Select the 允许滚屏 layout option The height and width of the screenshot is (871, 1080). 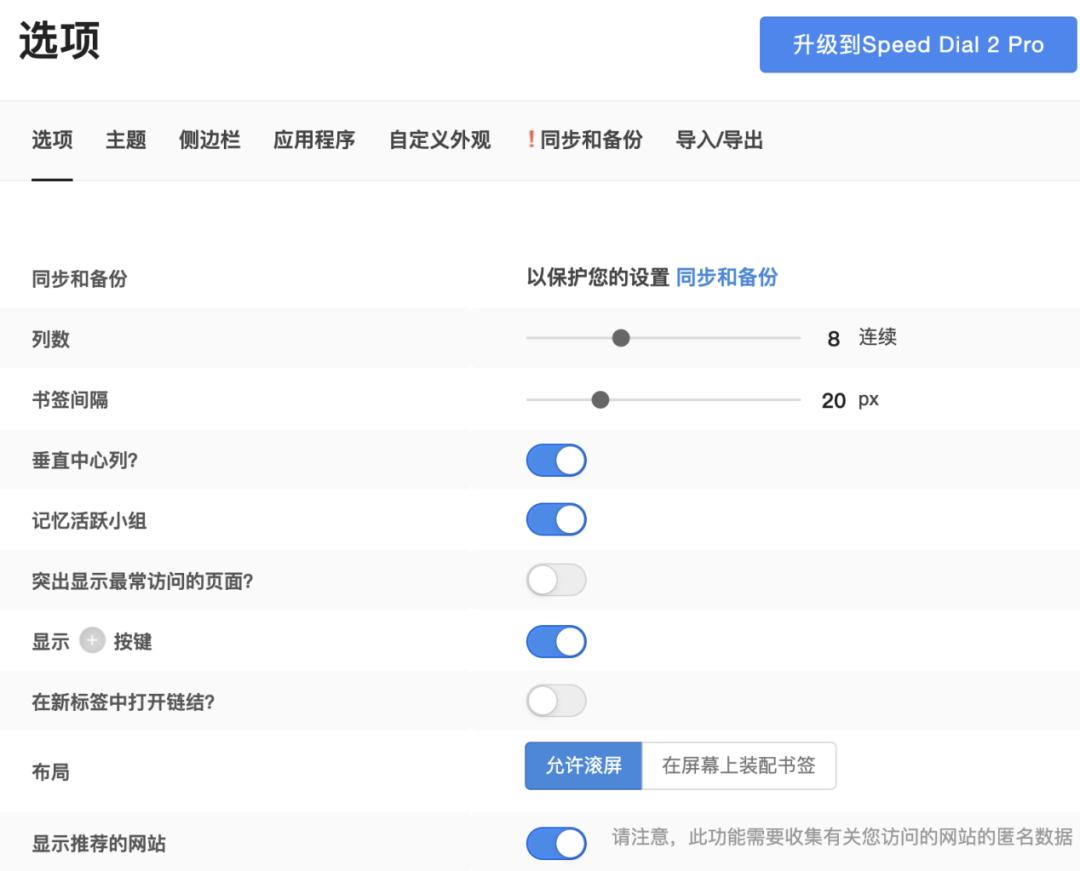(583, 765)
